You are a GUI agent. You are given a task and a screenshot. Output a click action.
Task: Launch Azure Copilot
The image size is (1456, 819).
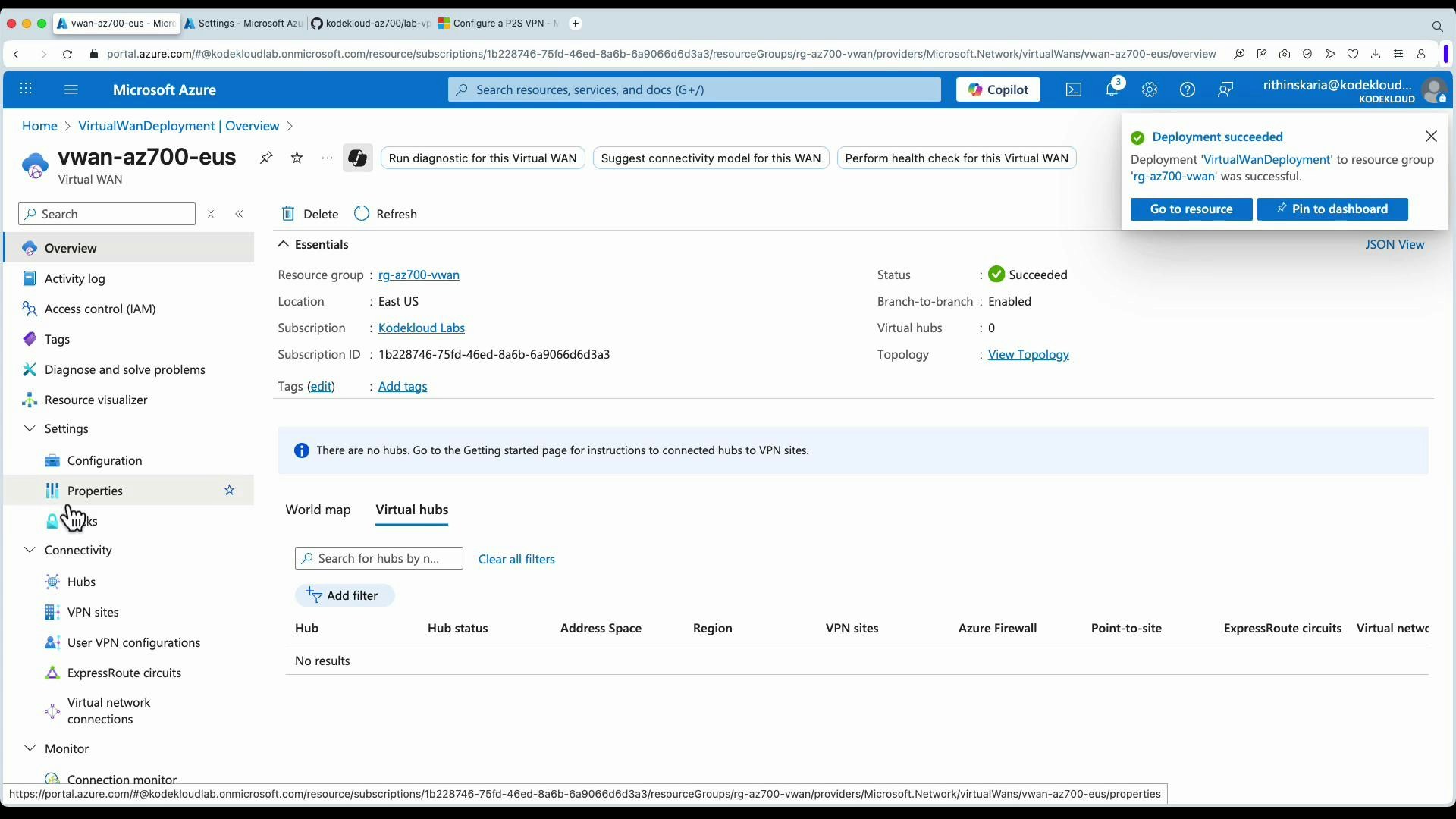tap(997, 89)
